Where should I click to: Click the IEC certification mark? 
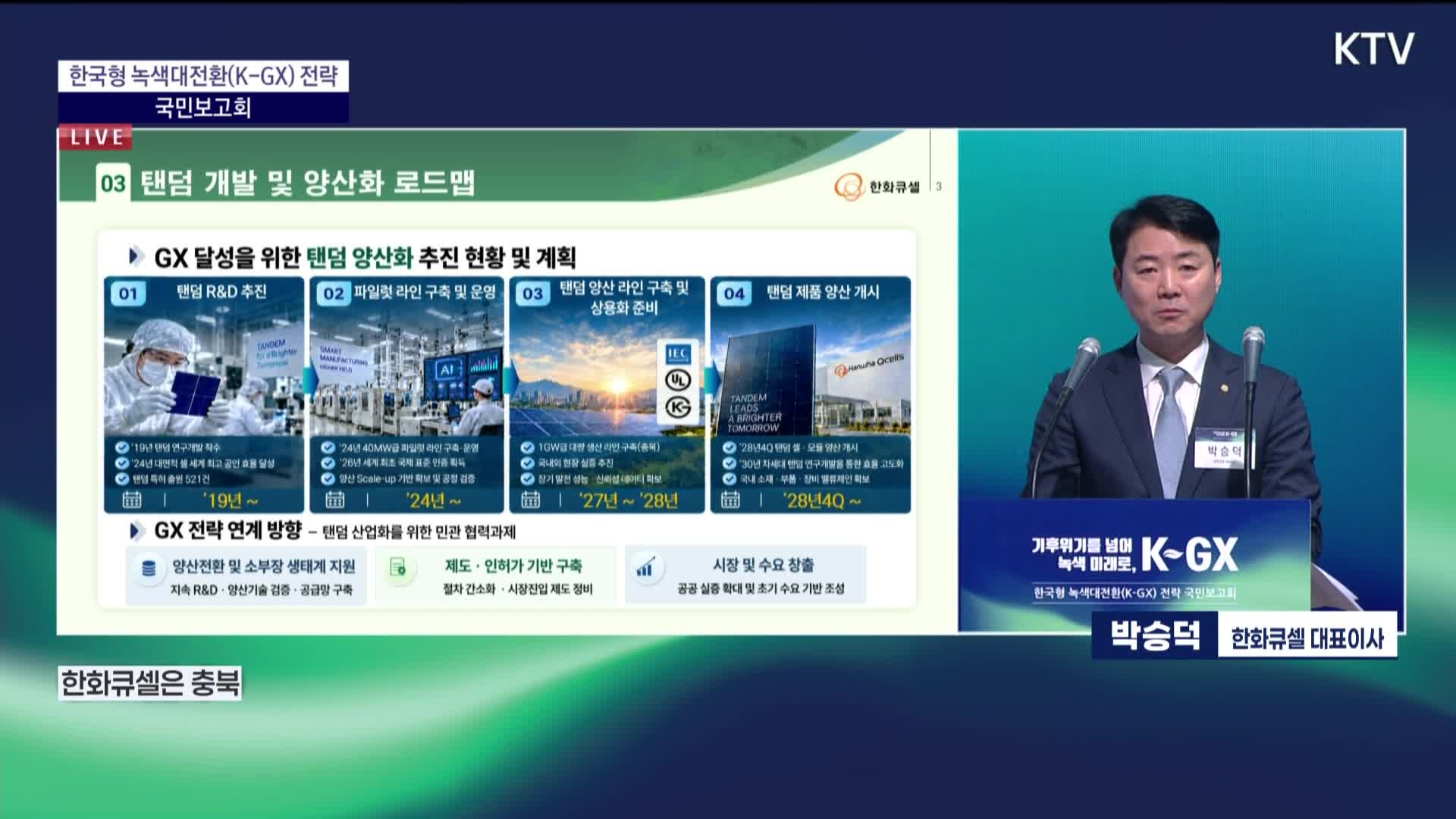[677, 354]
